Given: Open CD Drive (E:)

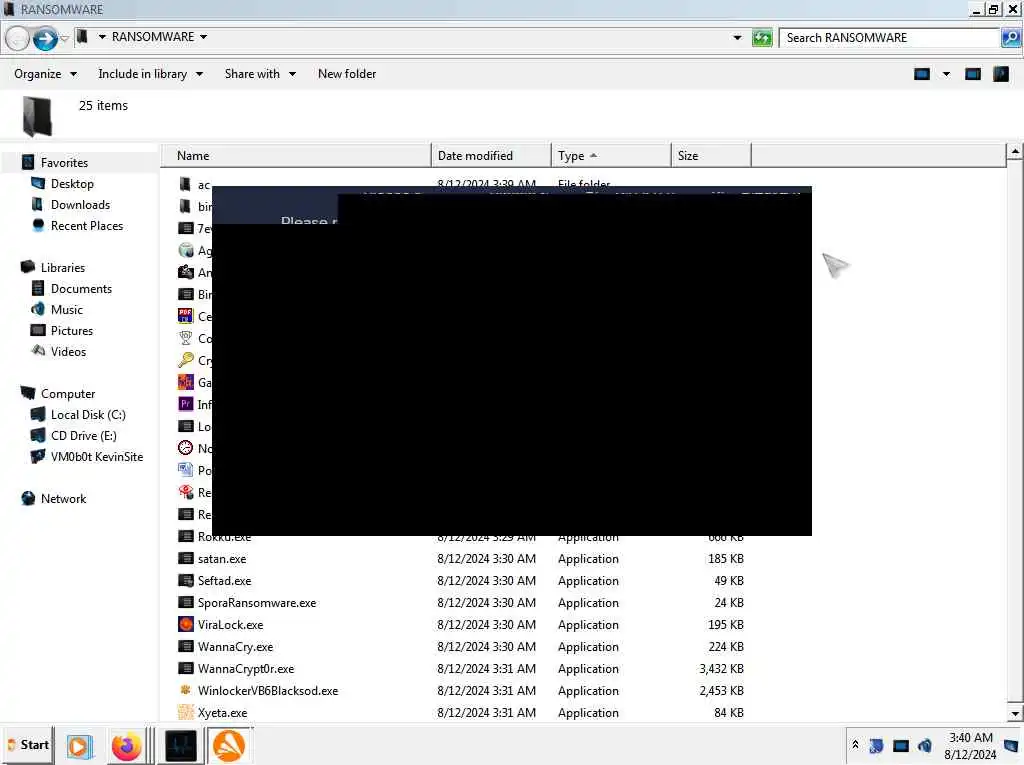Looking at the screenshot, I should click(84, 435).
